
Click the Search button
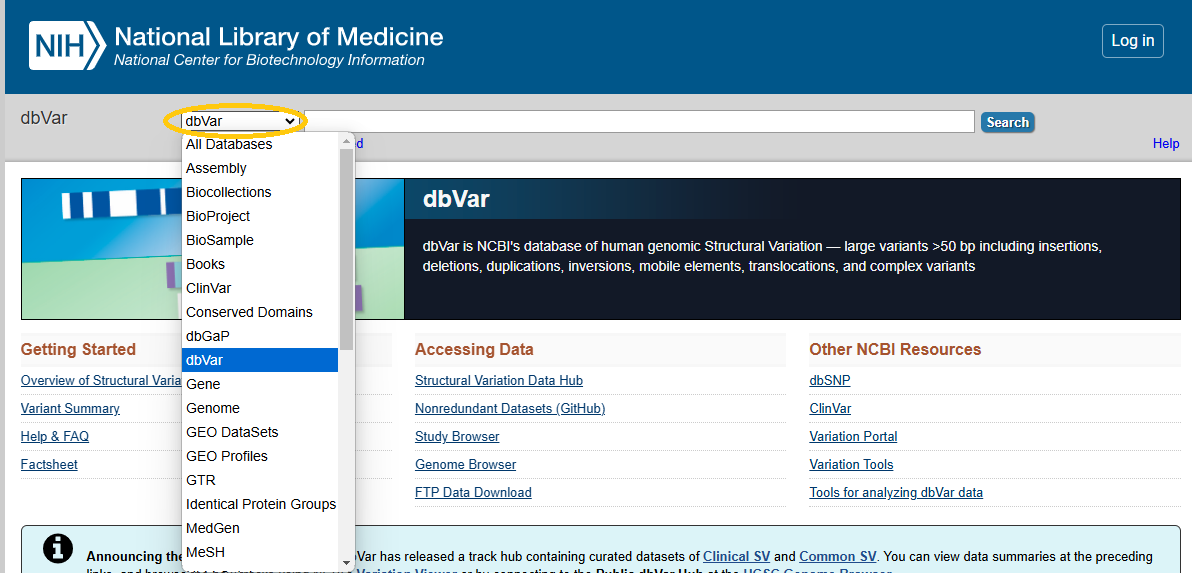1007,122
